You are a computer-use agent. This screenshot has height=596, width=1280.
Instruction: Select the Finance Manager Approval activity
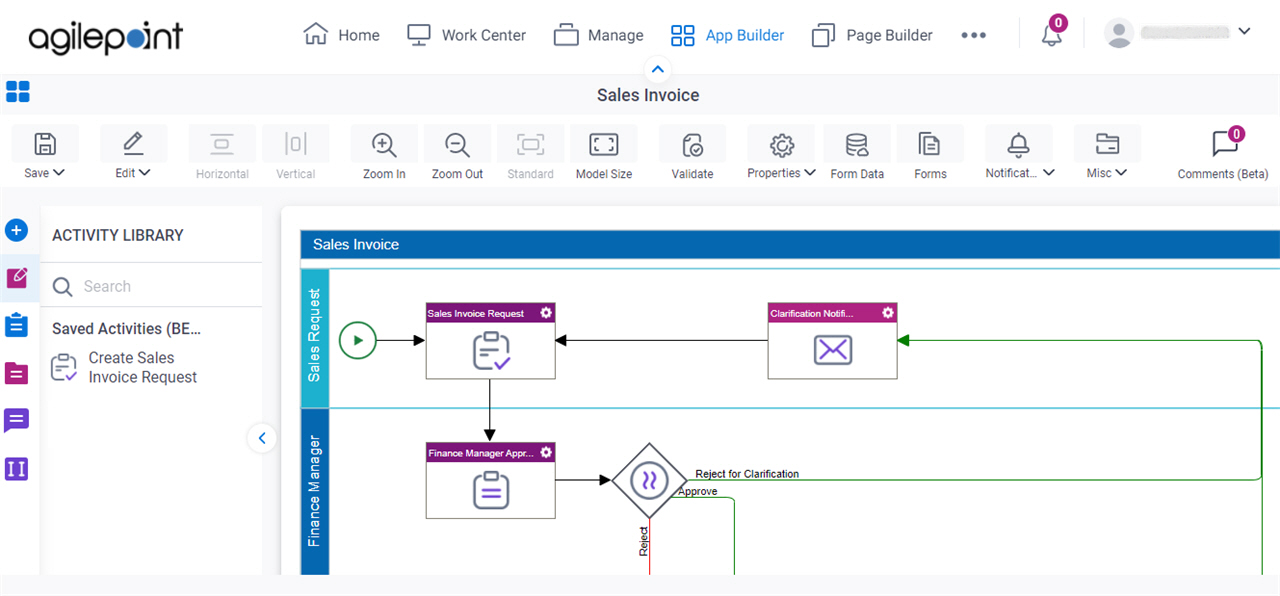[490, 480]
